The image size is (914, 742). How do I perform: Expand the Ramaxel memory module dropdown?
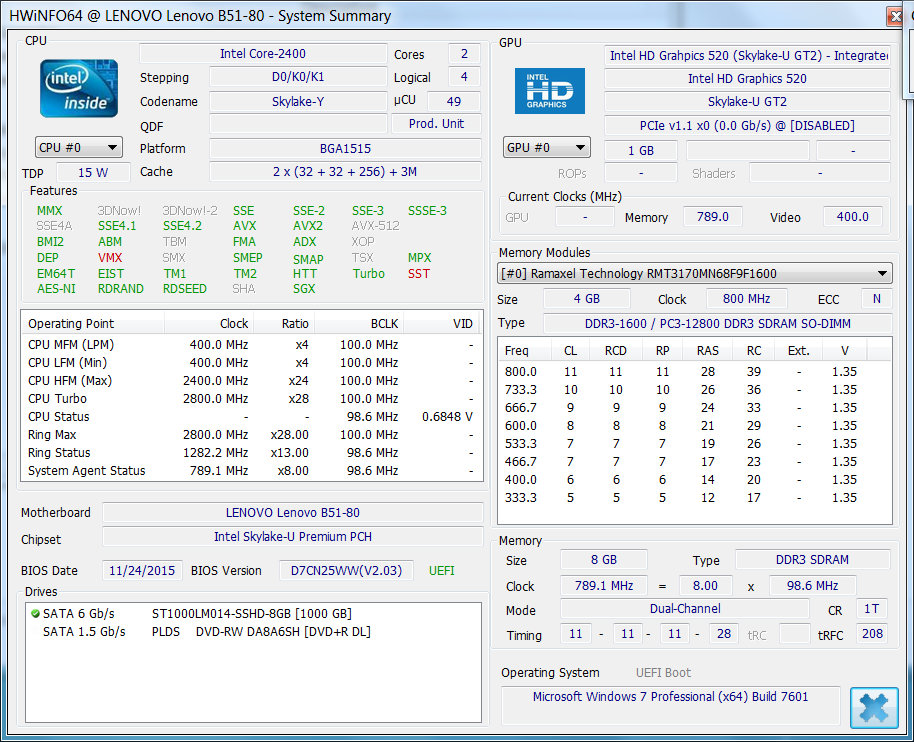695,273
